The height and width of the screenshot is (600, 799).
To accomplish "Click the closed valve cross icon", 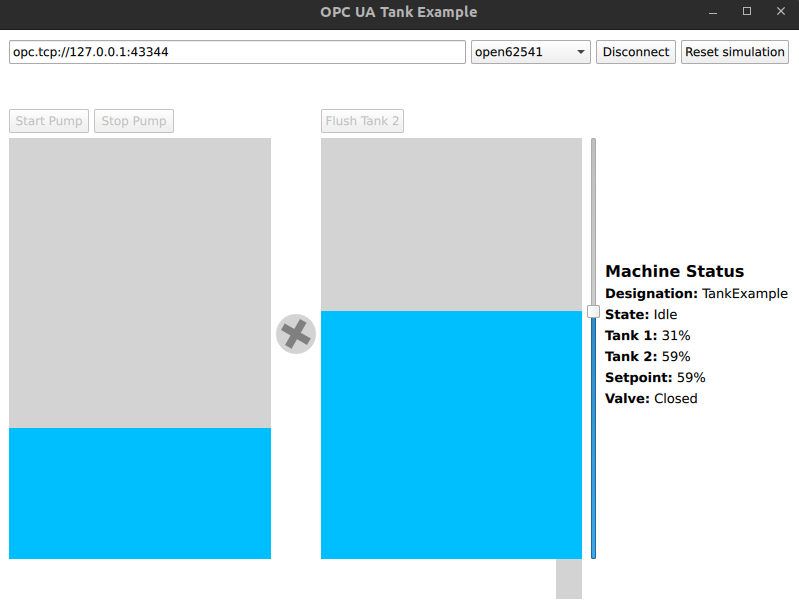I will coord(295,334).
